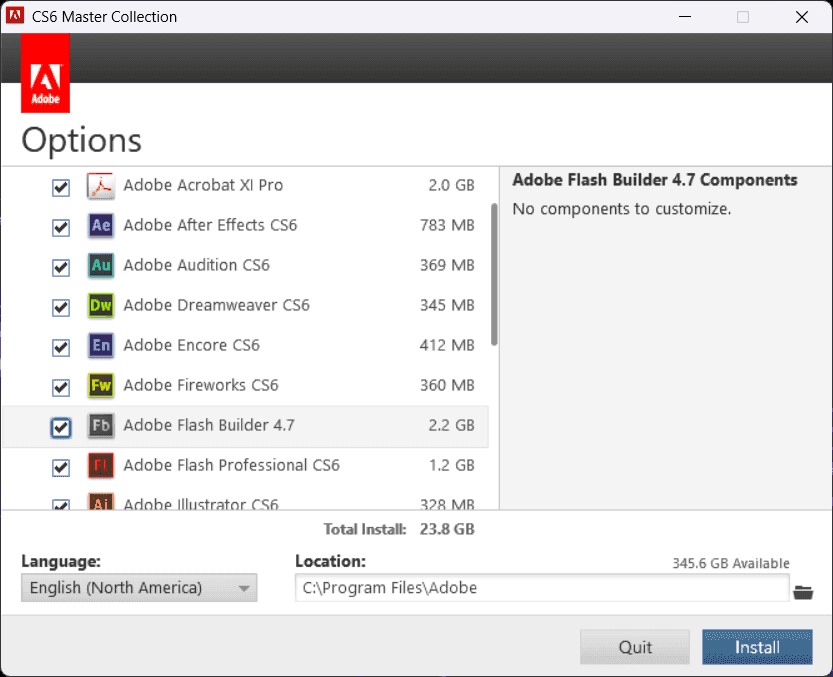
Task: Select Adobe Acrobat XI Pro row text
Action: [203, 185]
